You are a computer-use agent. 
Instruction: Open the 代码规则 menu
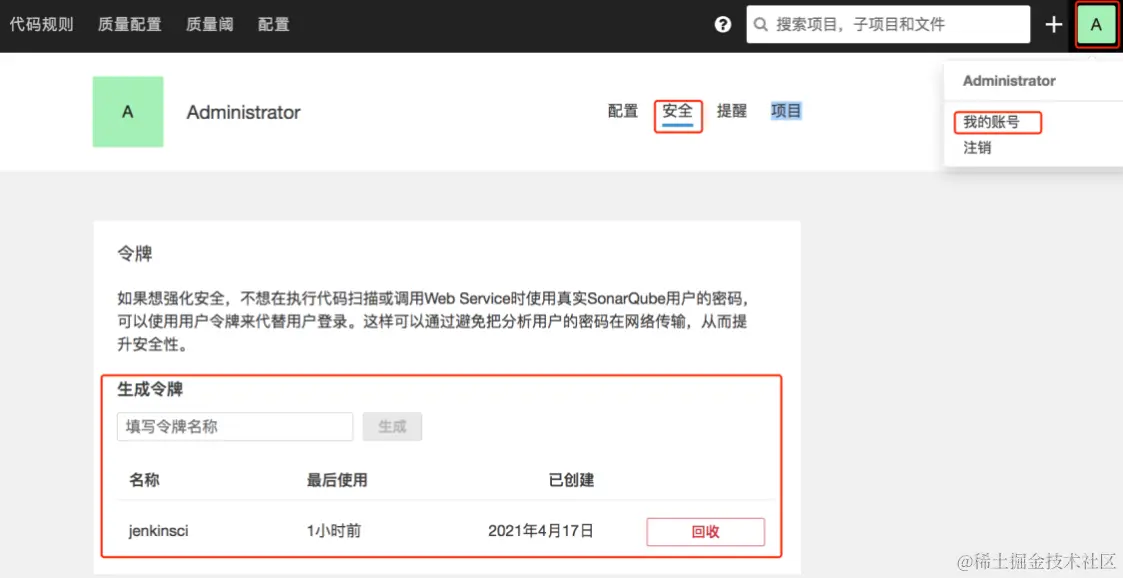point(42,25)
